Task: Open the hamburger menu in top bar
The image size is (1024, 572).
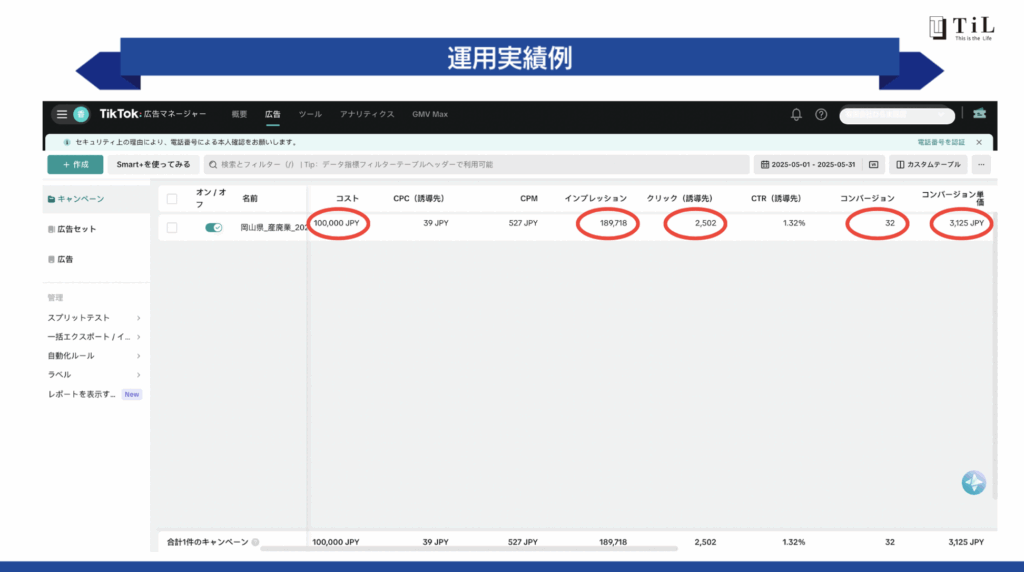Action: 61,115
